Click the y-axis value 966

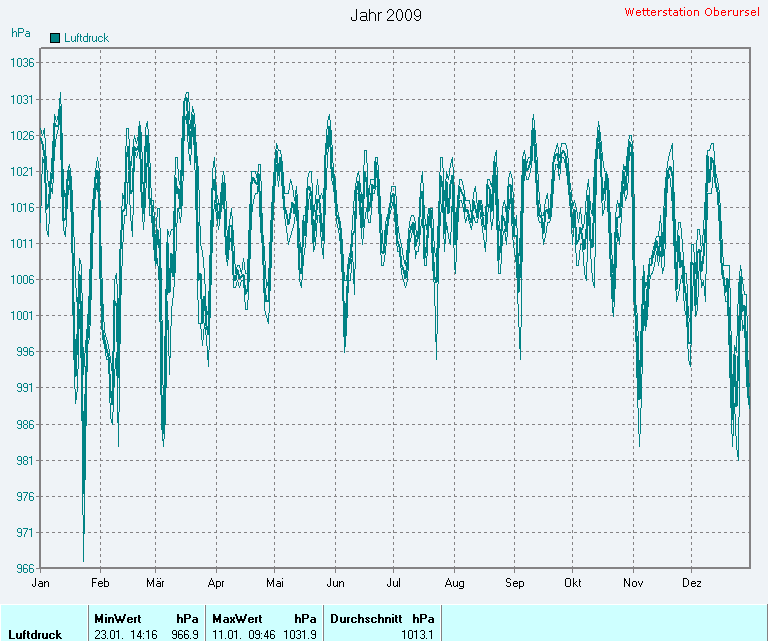coord(25,569)
